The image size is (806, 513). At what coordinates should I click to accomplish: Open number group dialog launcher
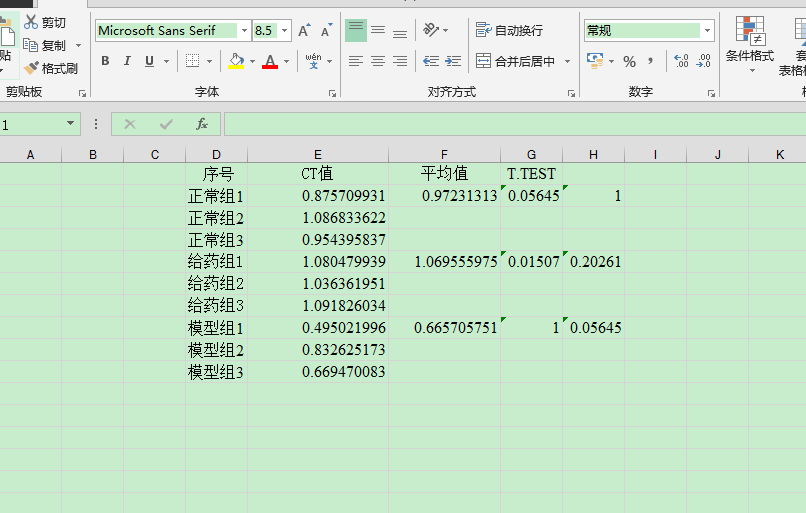(711, 94)
